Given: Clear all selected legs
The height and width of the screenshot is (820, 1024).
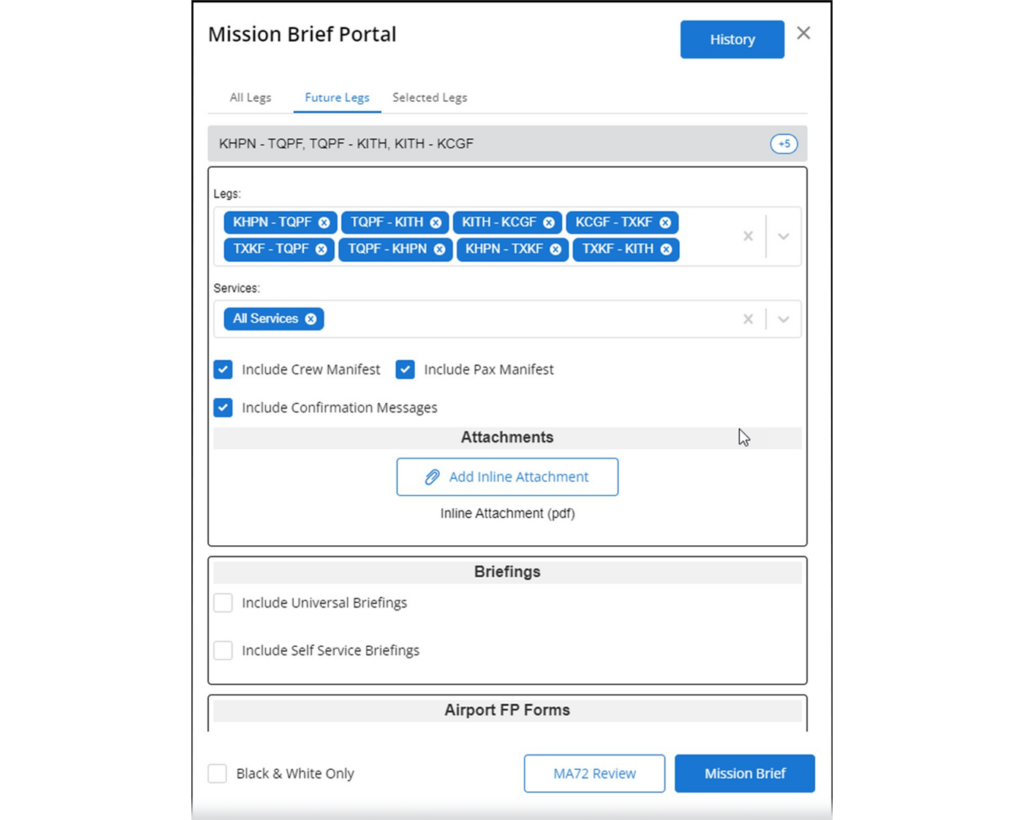Looking at the screenshot, I should (748, 237).
